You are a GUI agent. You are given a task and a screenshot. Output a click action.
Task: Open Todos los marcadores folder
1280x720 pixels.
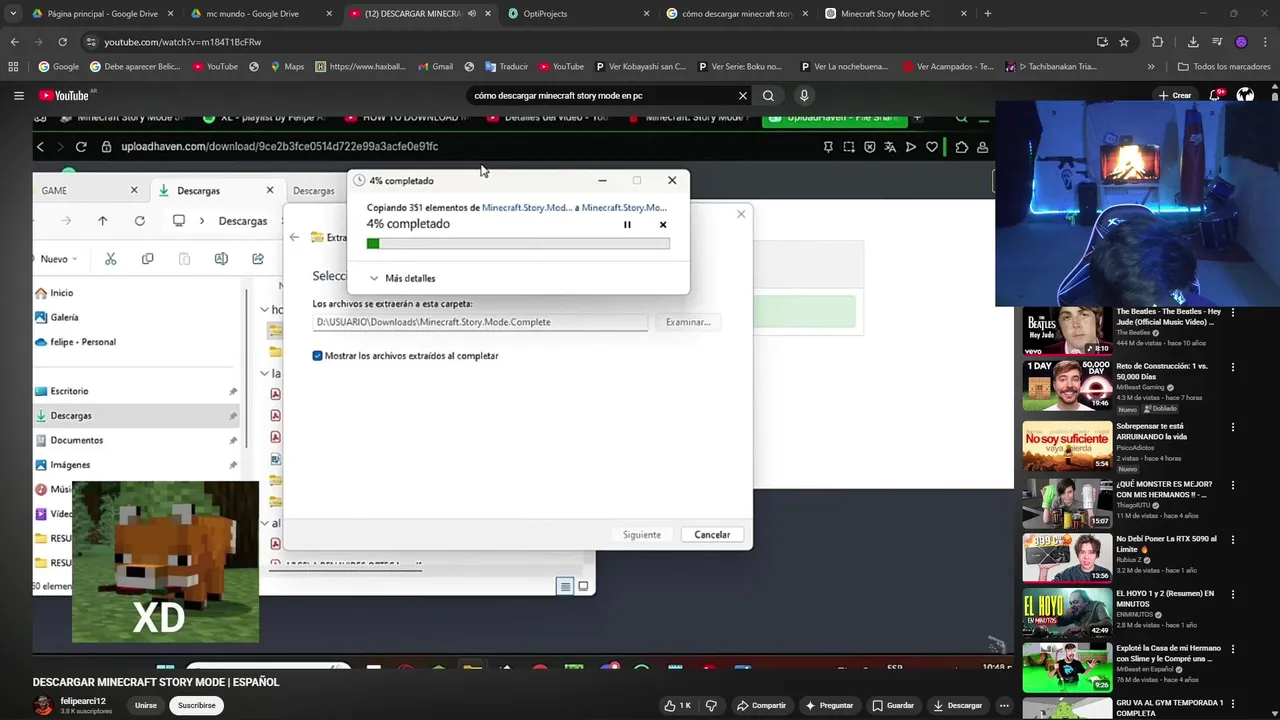point(1224,67)
